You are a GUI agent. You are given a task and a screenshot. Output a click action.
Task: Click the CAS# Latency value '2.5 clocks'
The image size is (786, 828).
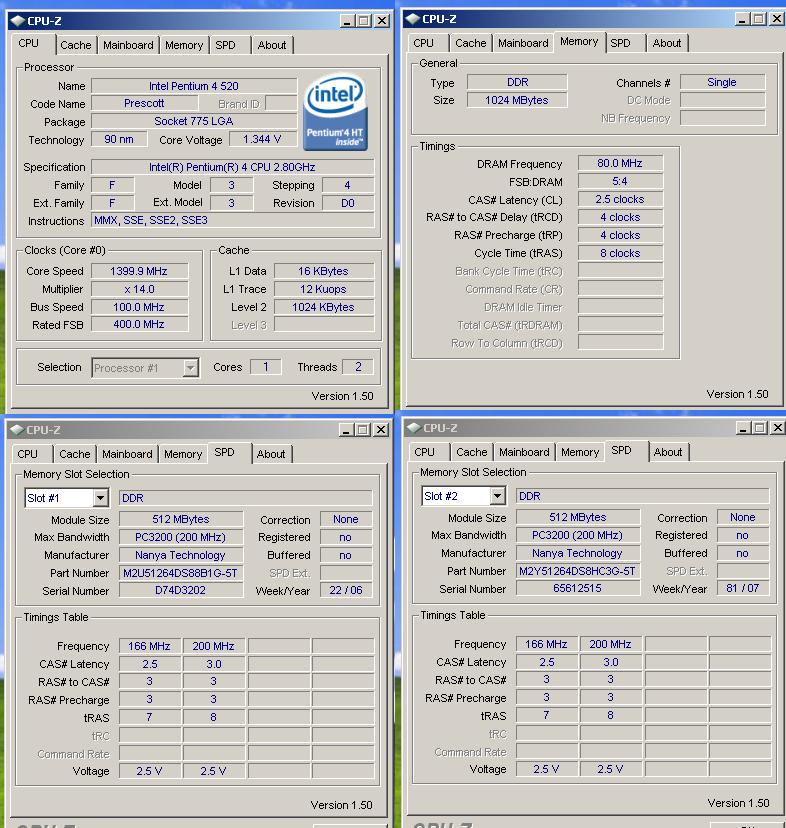click(620, 200)
